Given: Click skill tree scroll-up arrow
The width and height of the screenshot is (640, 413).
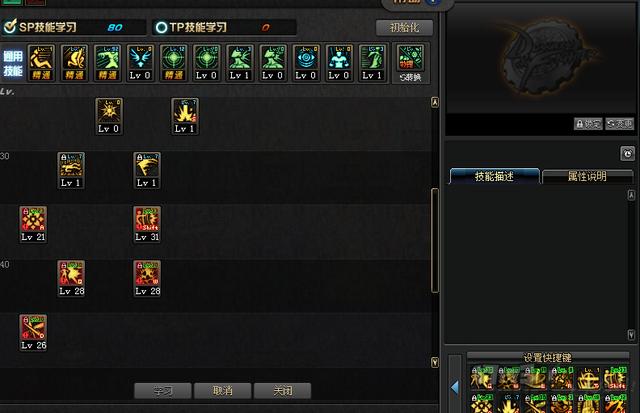Looking at the screenshot, I should [435, 102].
